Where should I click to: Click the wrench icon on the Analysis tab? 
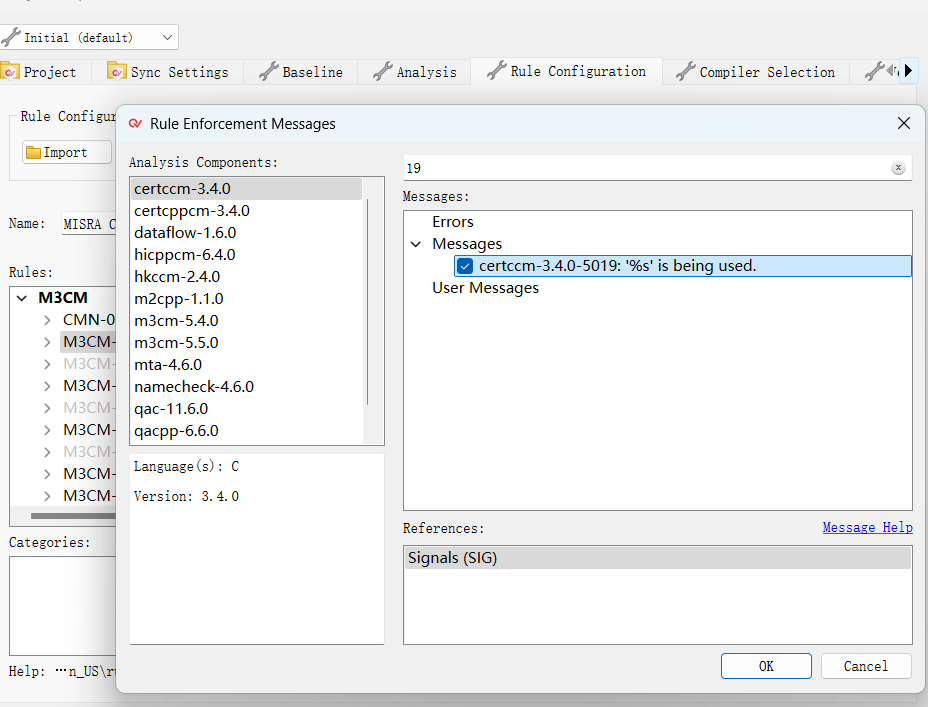coord(382,72)
